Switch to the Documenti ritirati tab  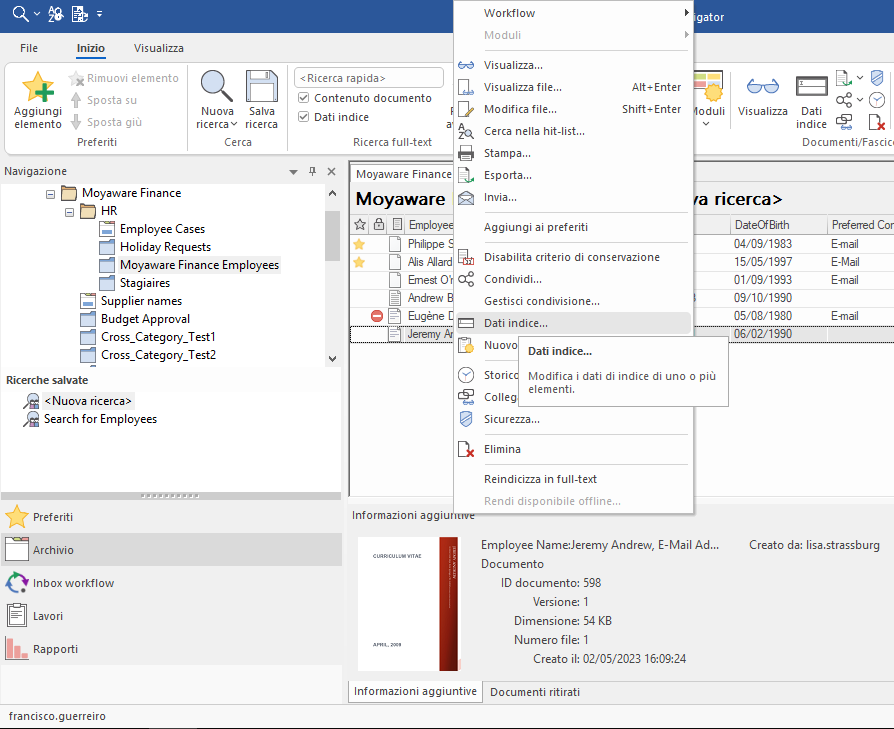click(534, 692)
